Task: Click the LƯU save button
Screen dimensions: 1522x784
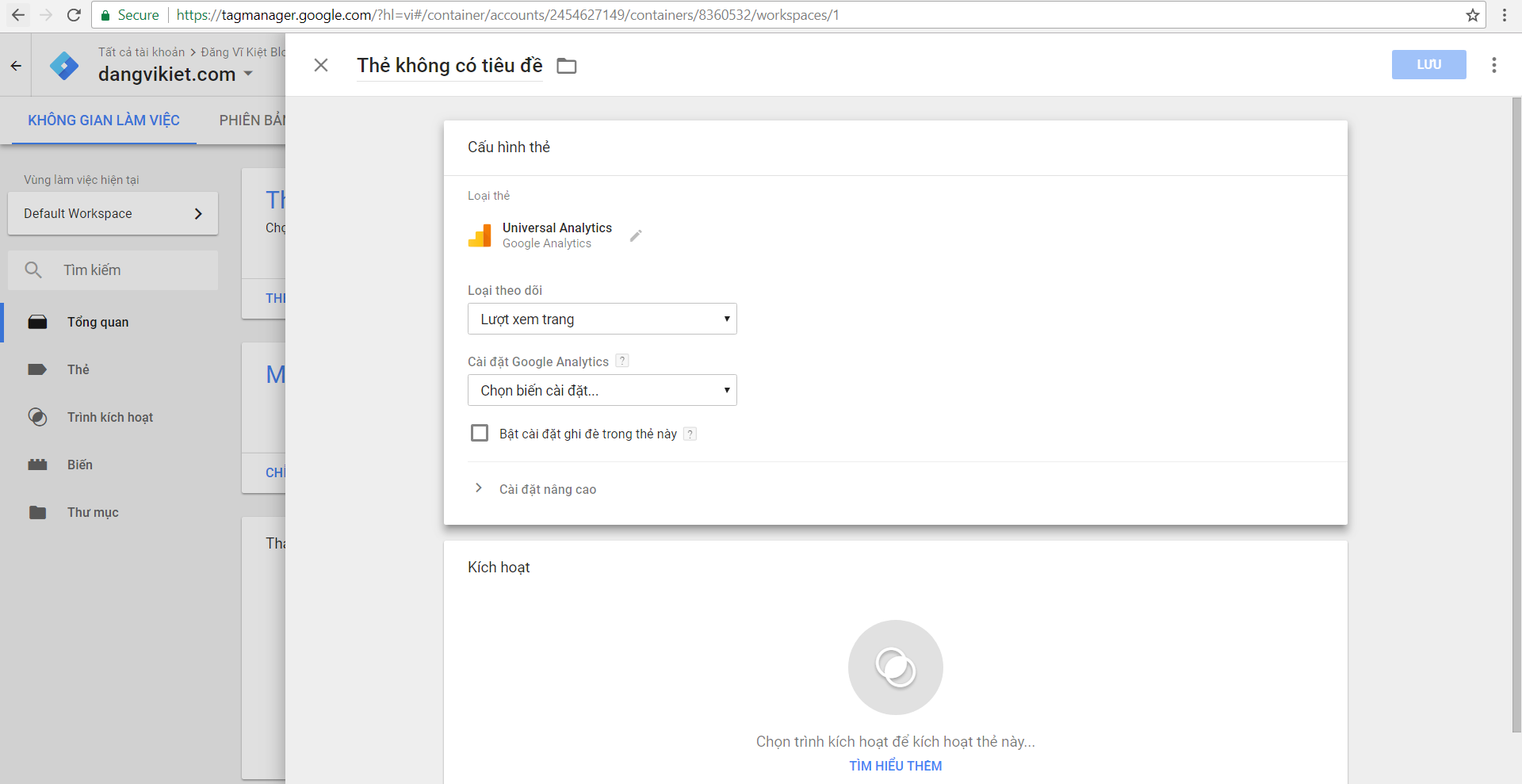Action: (x=1428, y=64)
